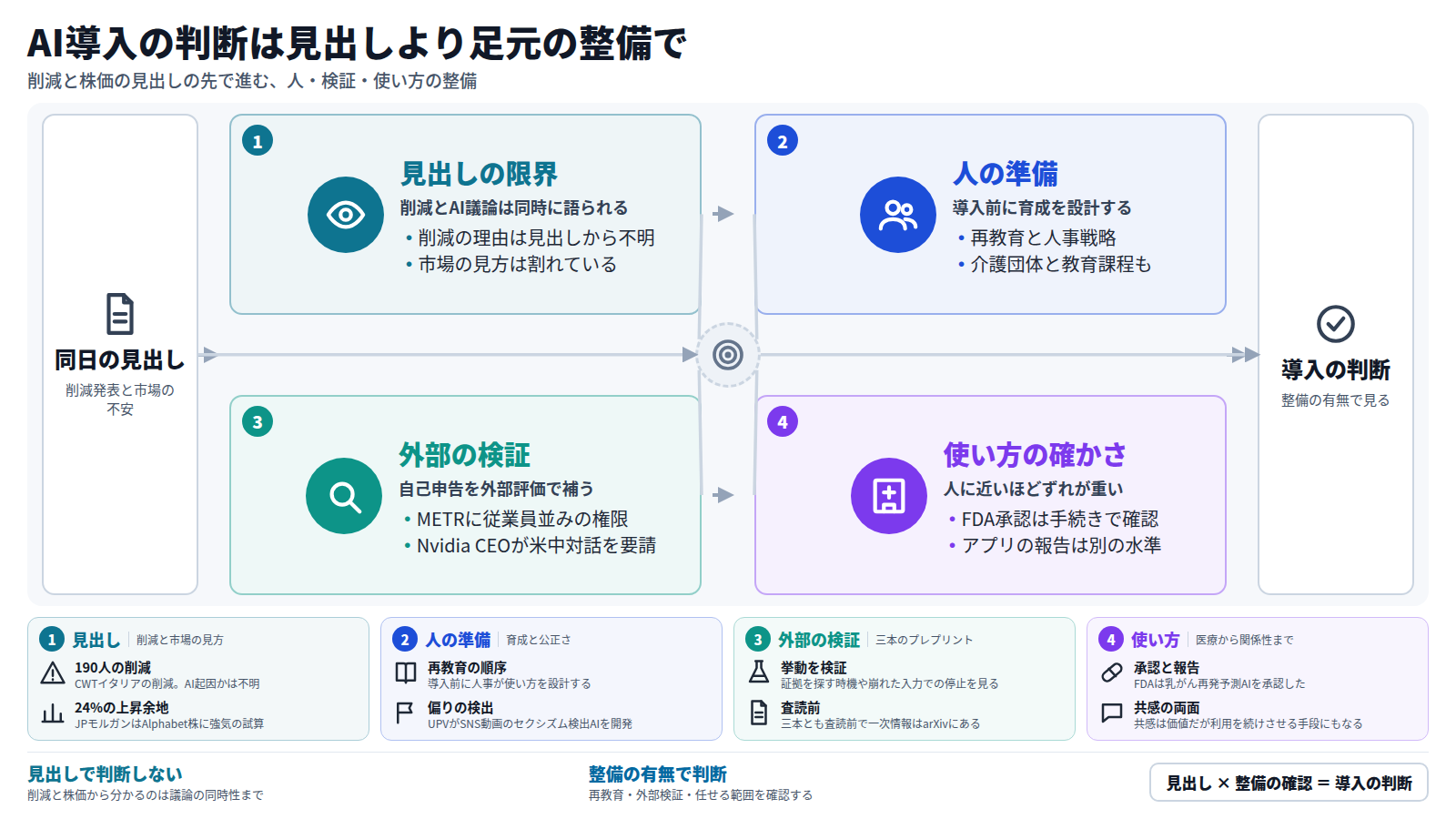Click the checkmark icon above 導入の判断
This screenshot has height=819, width=1456.
click(x=1336, y=324)
